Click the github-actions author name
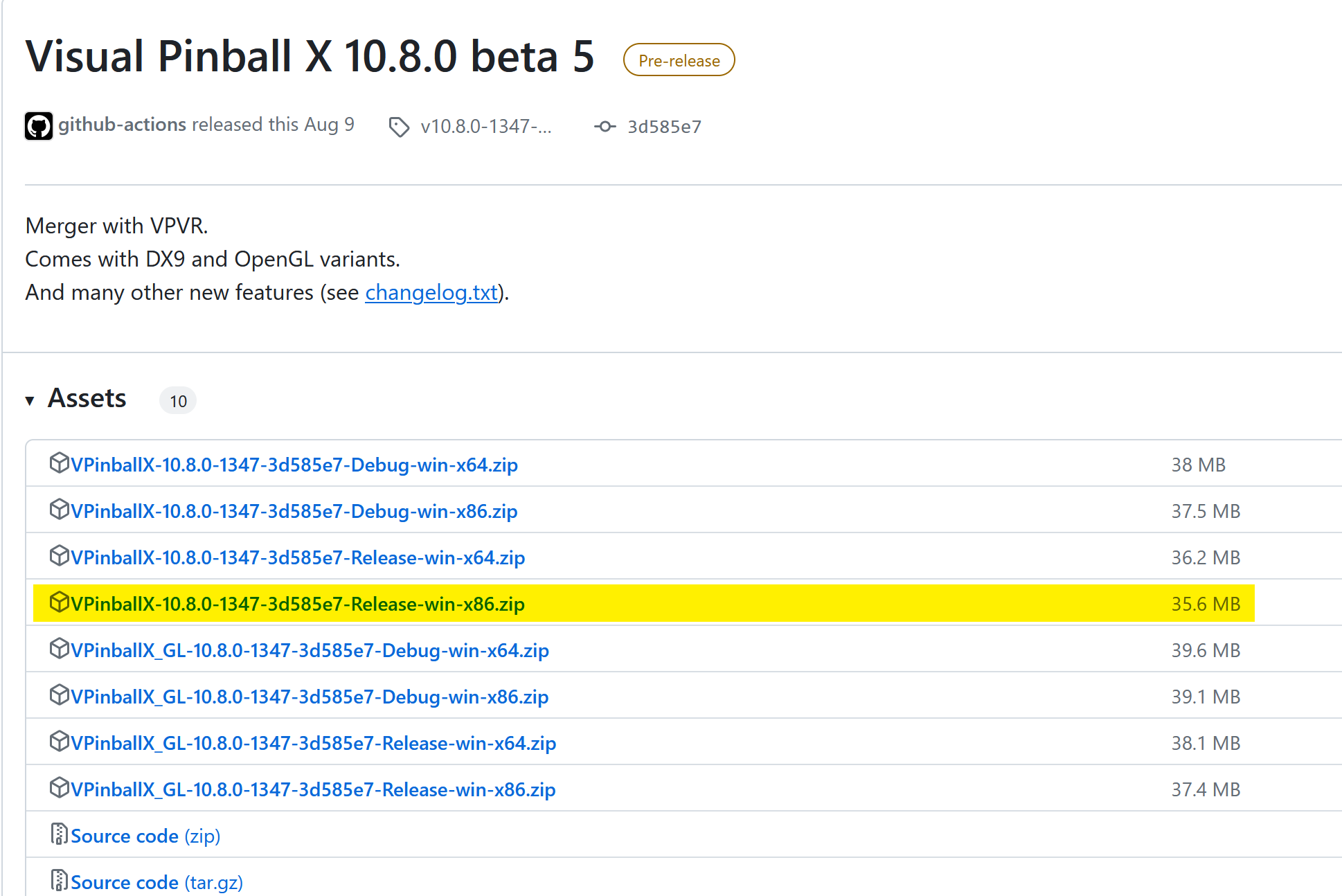This screenshot has width=1342, height=896. [122, 125]
